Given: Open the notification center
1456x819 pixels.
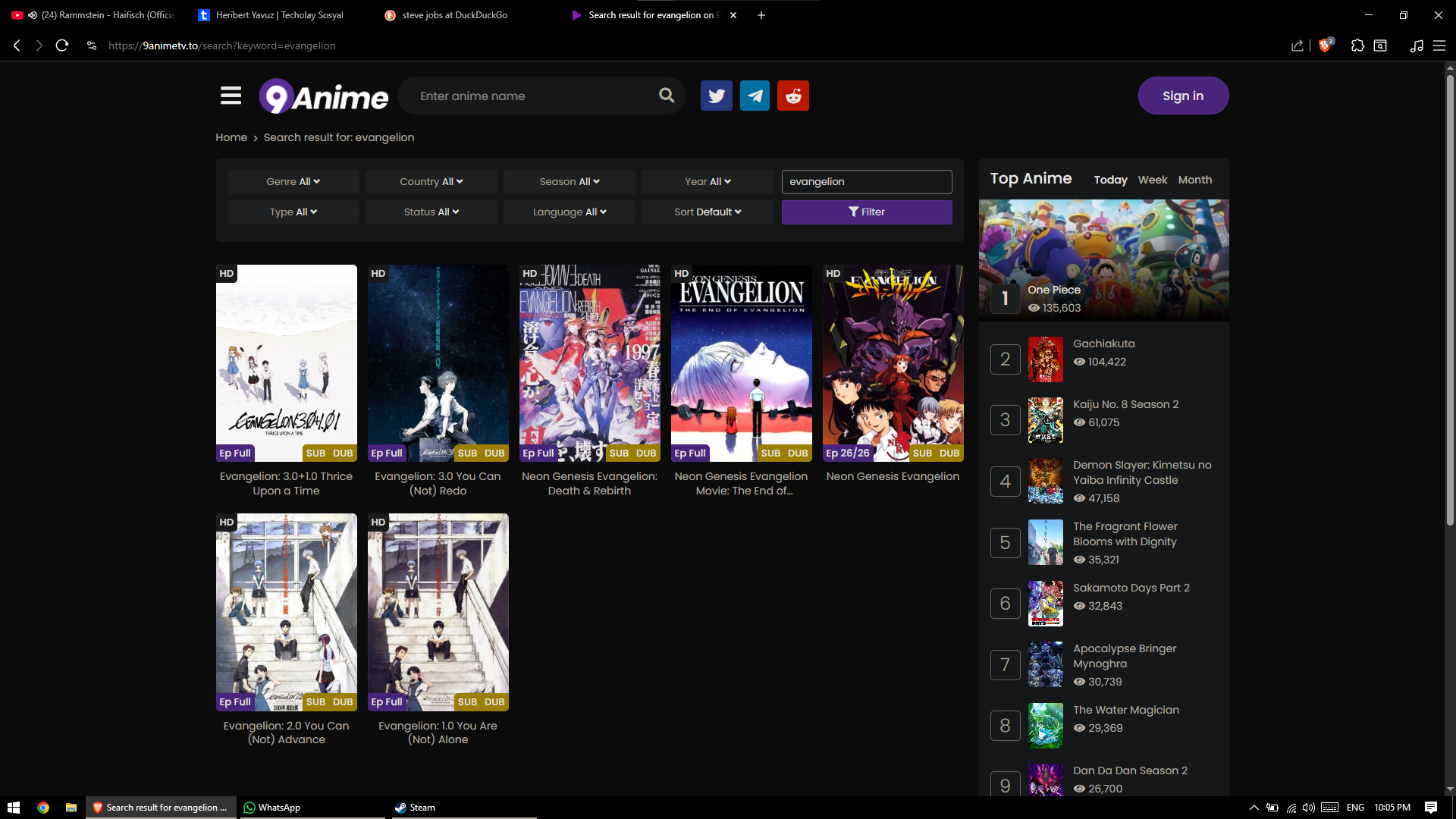Looking at the screenshot, I should click(1431, 808).
